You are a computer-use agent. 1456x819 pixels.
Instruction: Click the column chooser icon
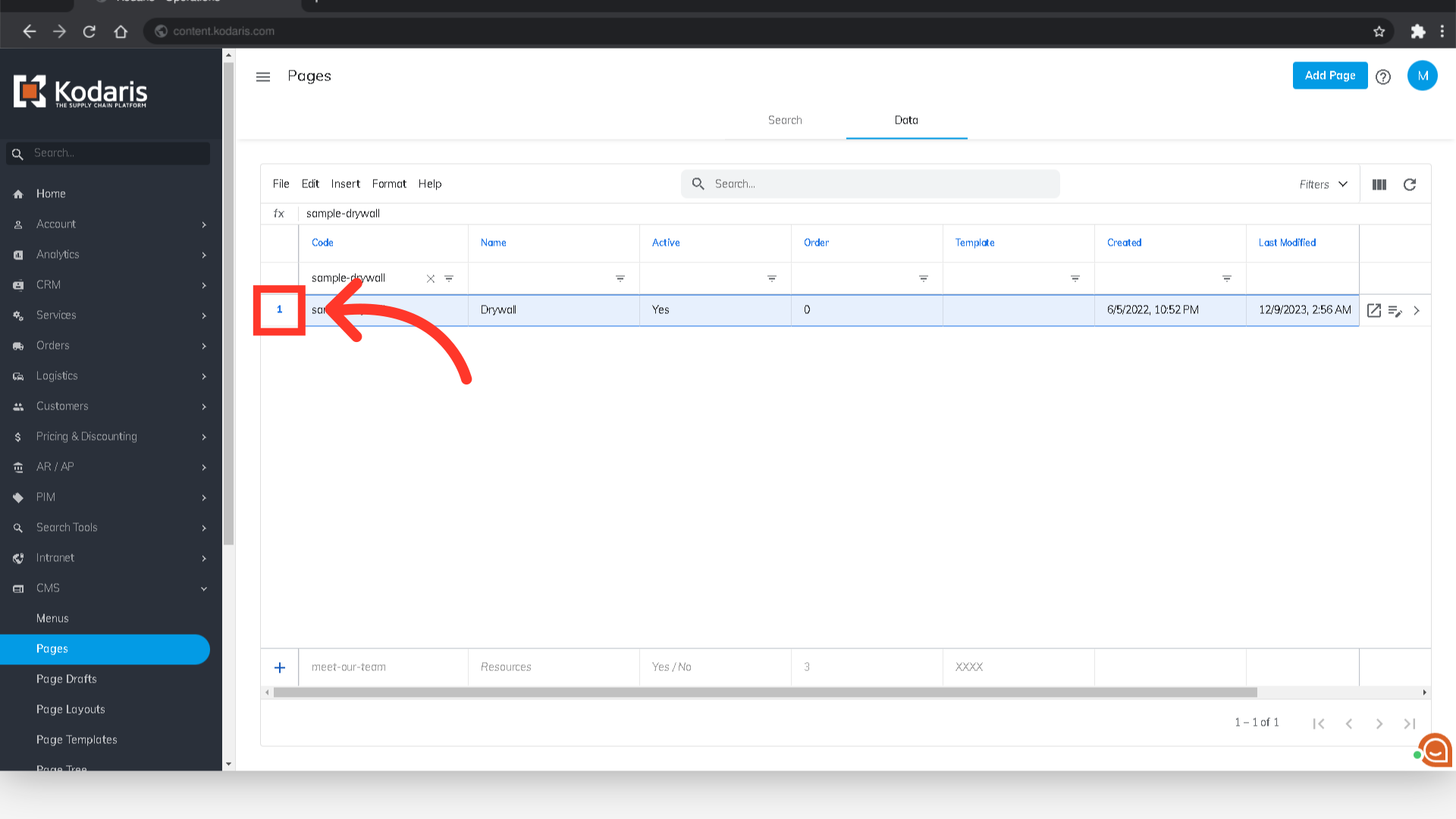1379,184
